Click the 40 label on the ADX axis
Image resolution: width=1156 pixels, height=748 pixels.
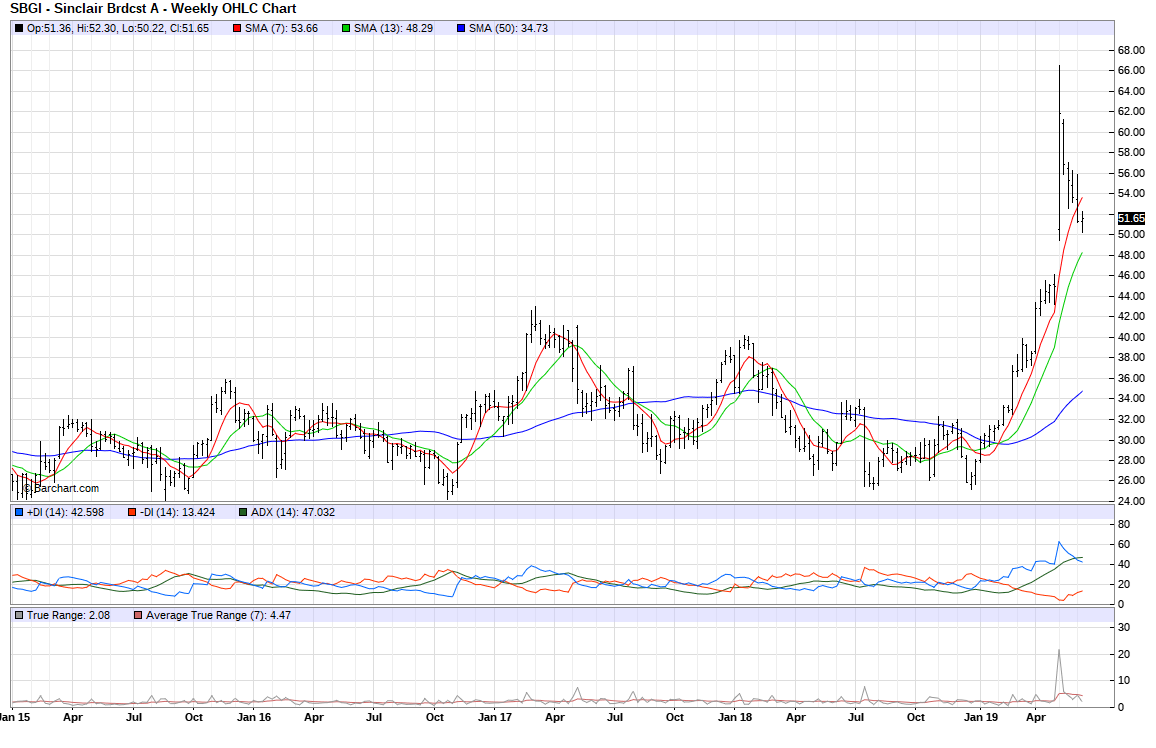[x=1124, y=565]
